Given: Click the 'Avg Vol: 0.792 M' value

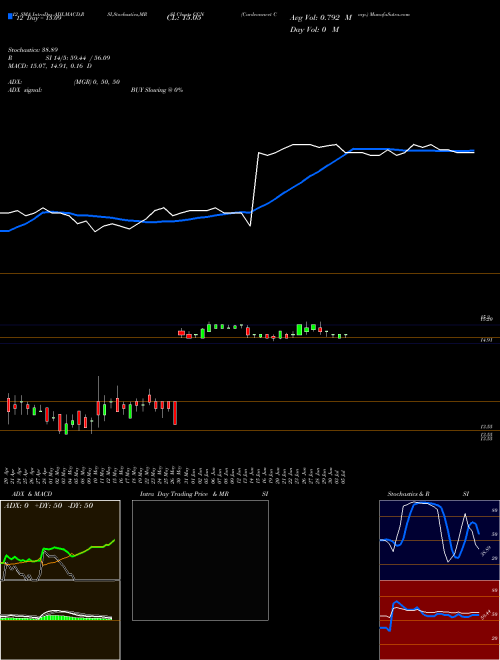Looking at the screenshot, I should pyautogui.click(x=321, y=18).
